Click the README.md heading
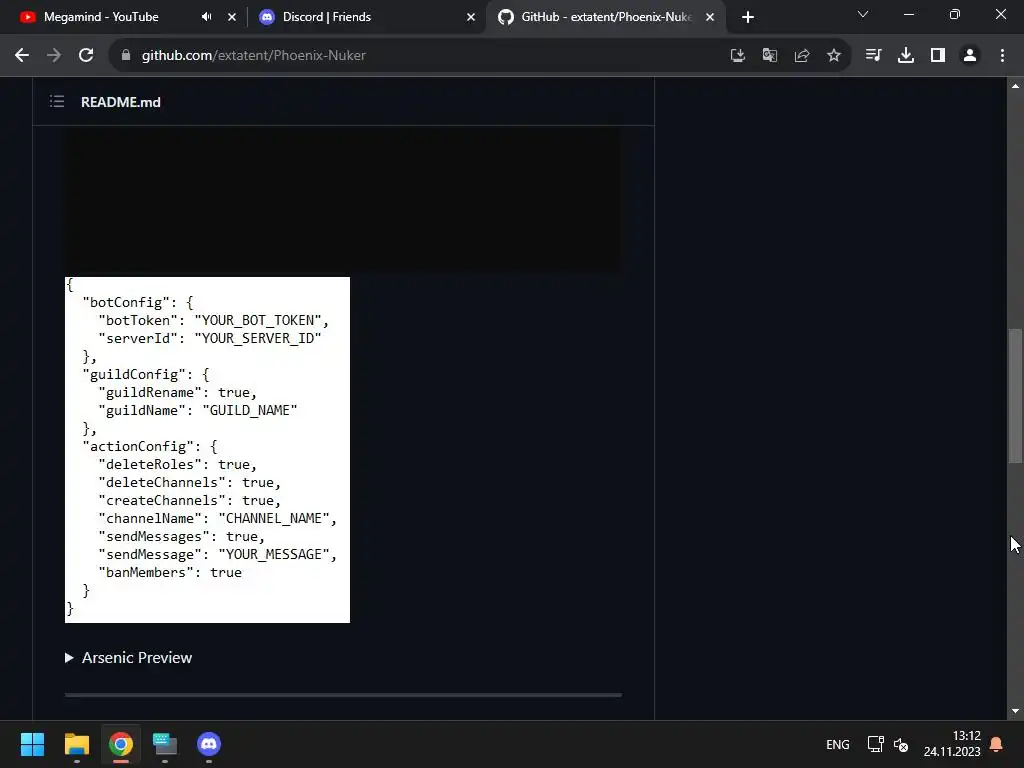The height and width of the screenshot is (768, 1024). coord(121,102)
